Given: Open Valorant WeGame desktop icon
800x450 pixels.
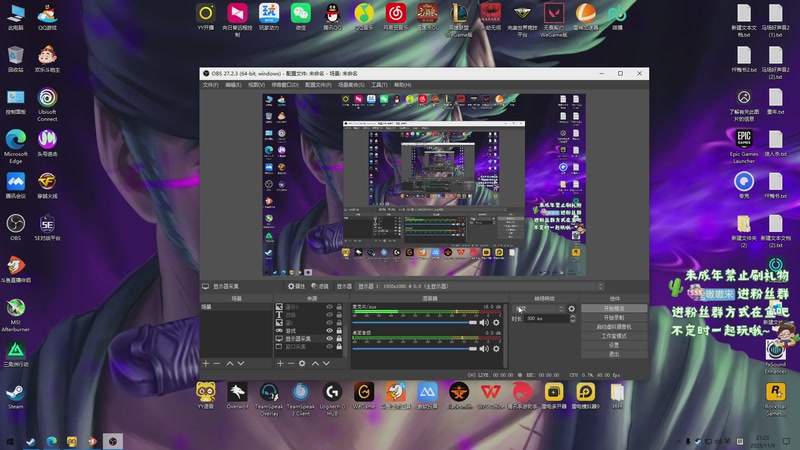Looking at the screenshot, I should [x=554, y=20].
